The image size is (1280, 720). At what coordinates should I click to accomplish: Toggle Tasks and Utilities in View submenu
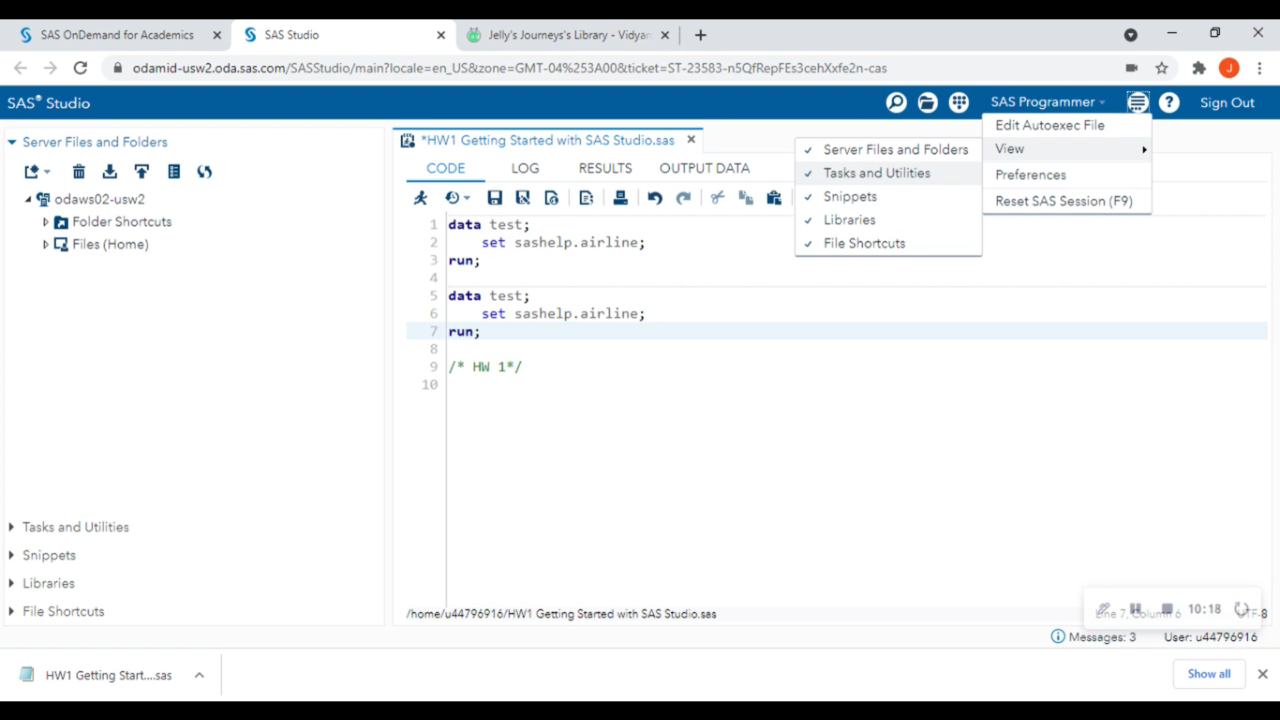[x=888, y=173]
